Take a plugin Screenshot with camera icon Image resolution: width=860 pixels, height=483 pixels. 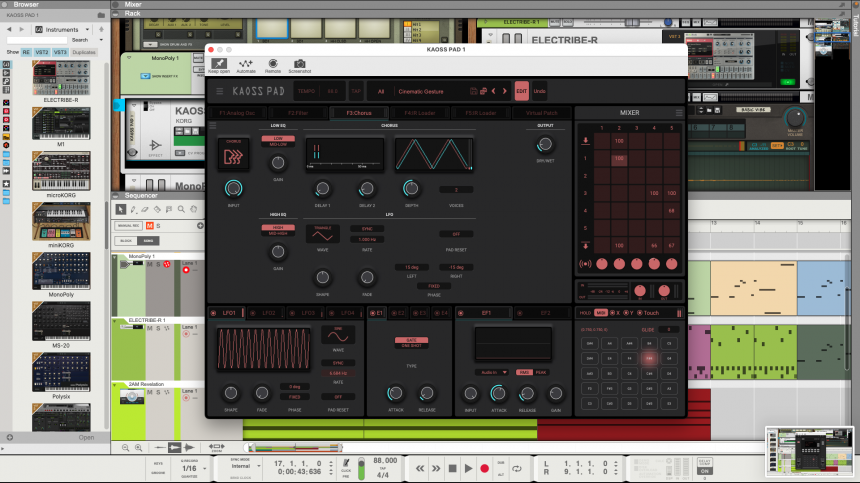pos(299,64)
